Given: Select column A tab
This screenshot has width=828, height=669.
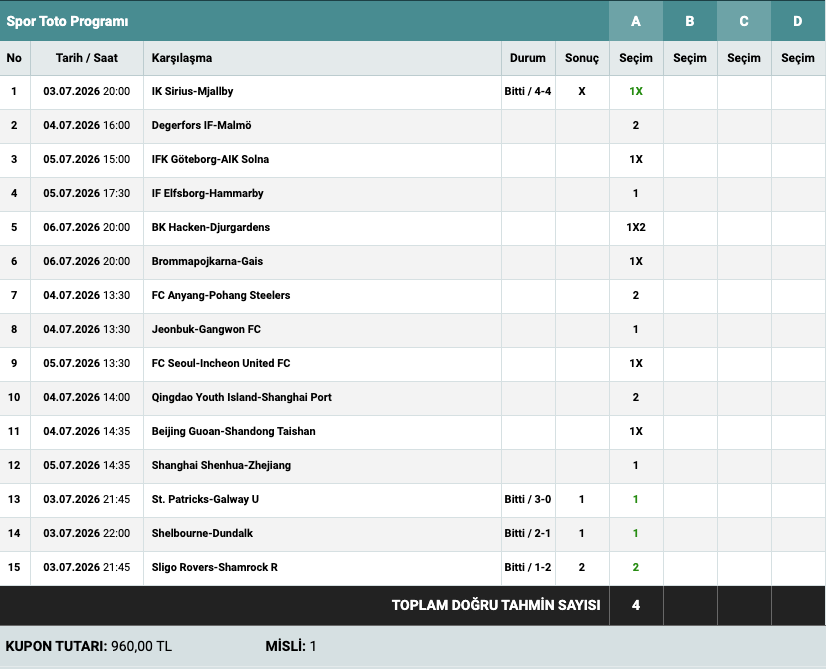Looking at the screenshot, I should pyautogui.click(x=636, y=21).
